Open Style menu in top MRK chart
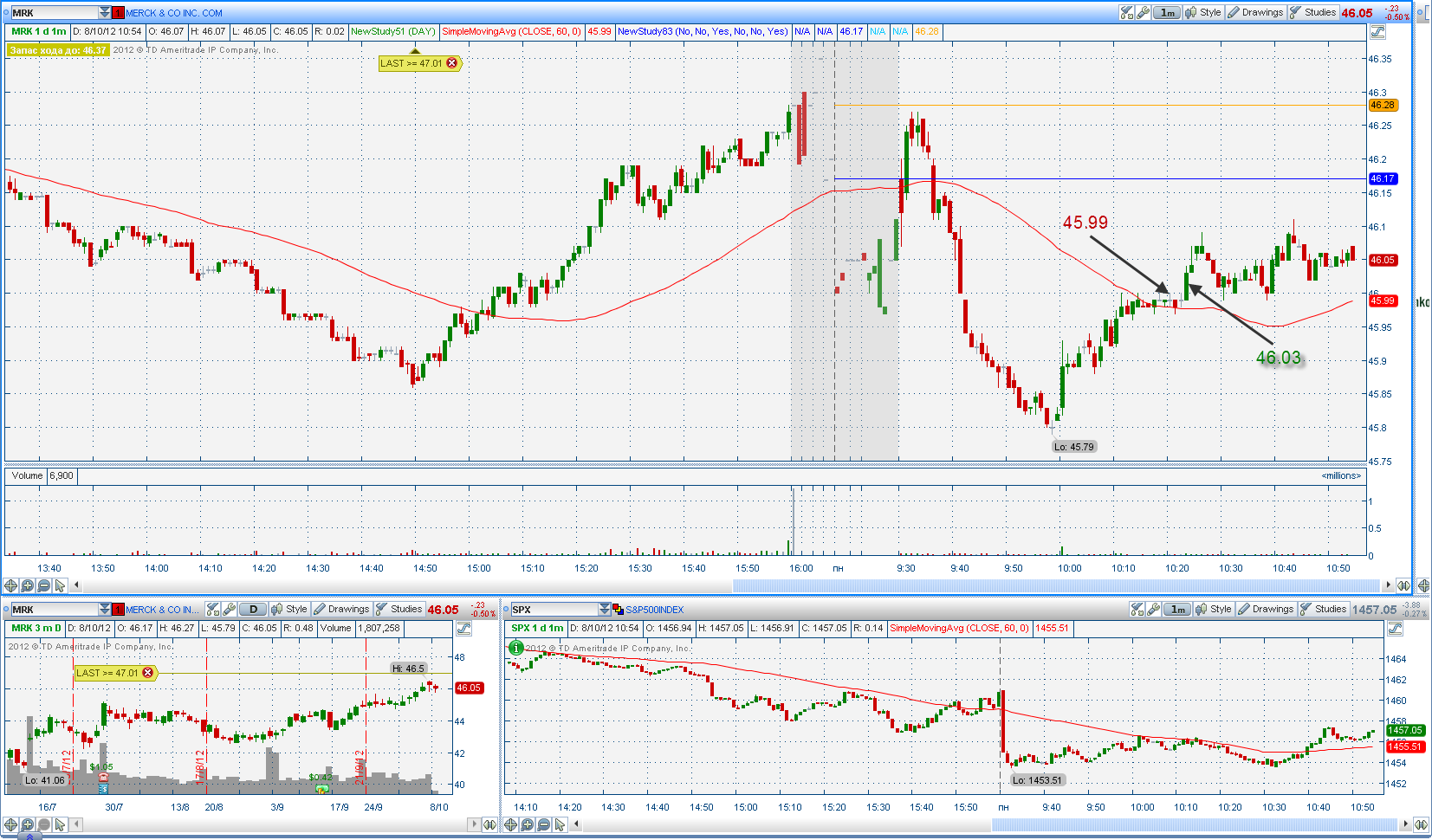Image resolution: width=1432 pixels, height=840 pixels. tap(1203, 12)
